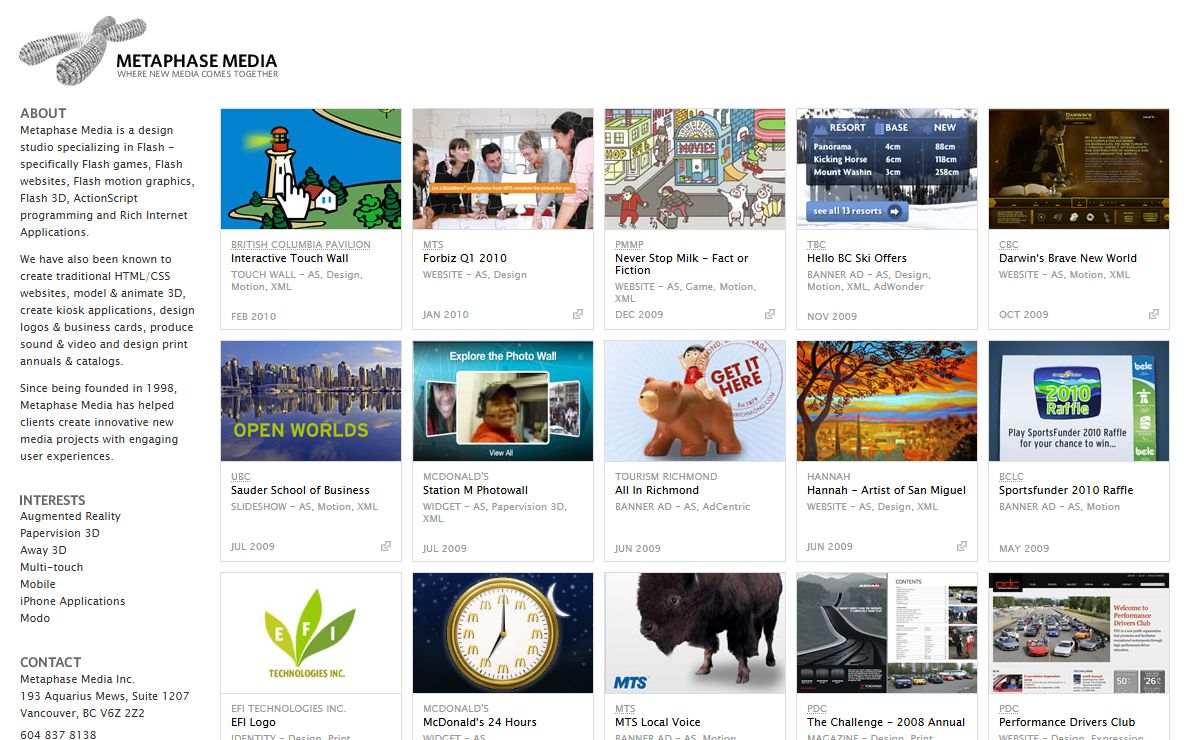Click the Modo interest
Viewport: 1200px width, 740px height.
pyautogui.click(x=35, y=618)
